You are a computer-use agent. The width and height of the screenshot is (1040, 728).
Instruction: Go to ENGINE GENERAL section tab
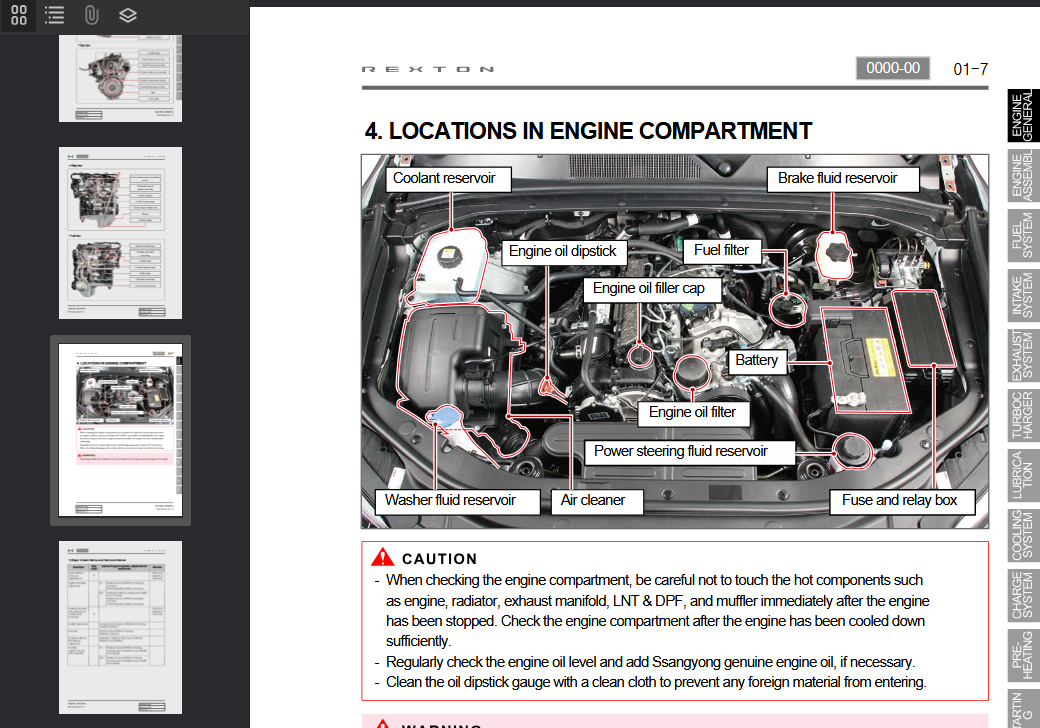click(x=1023, y=115)
